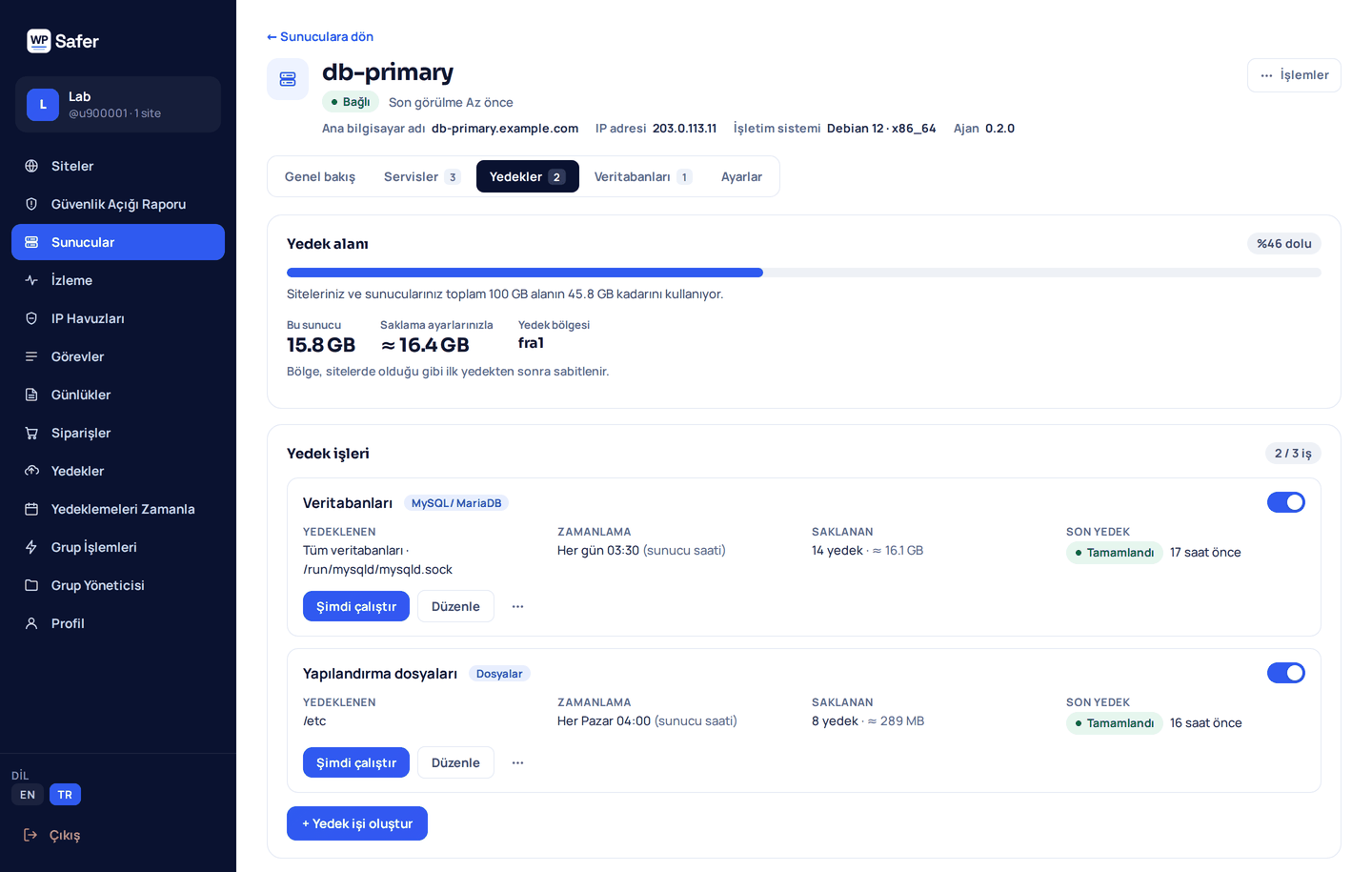
Task: Disable the Yapılandırma dosyaları backup toggle
Action: pyautogui.click(x=1286, y=673)
